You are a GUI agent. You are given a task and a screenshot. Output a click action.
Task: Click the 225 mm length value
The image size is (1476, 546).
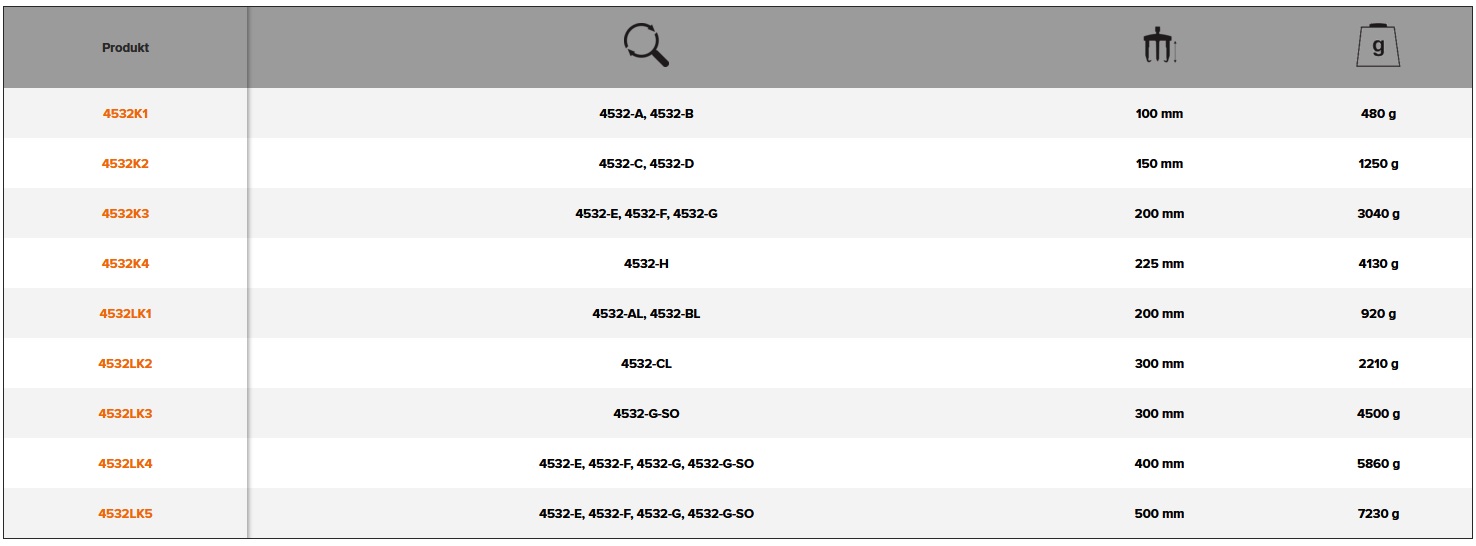[x=1159, y=264]
